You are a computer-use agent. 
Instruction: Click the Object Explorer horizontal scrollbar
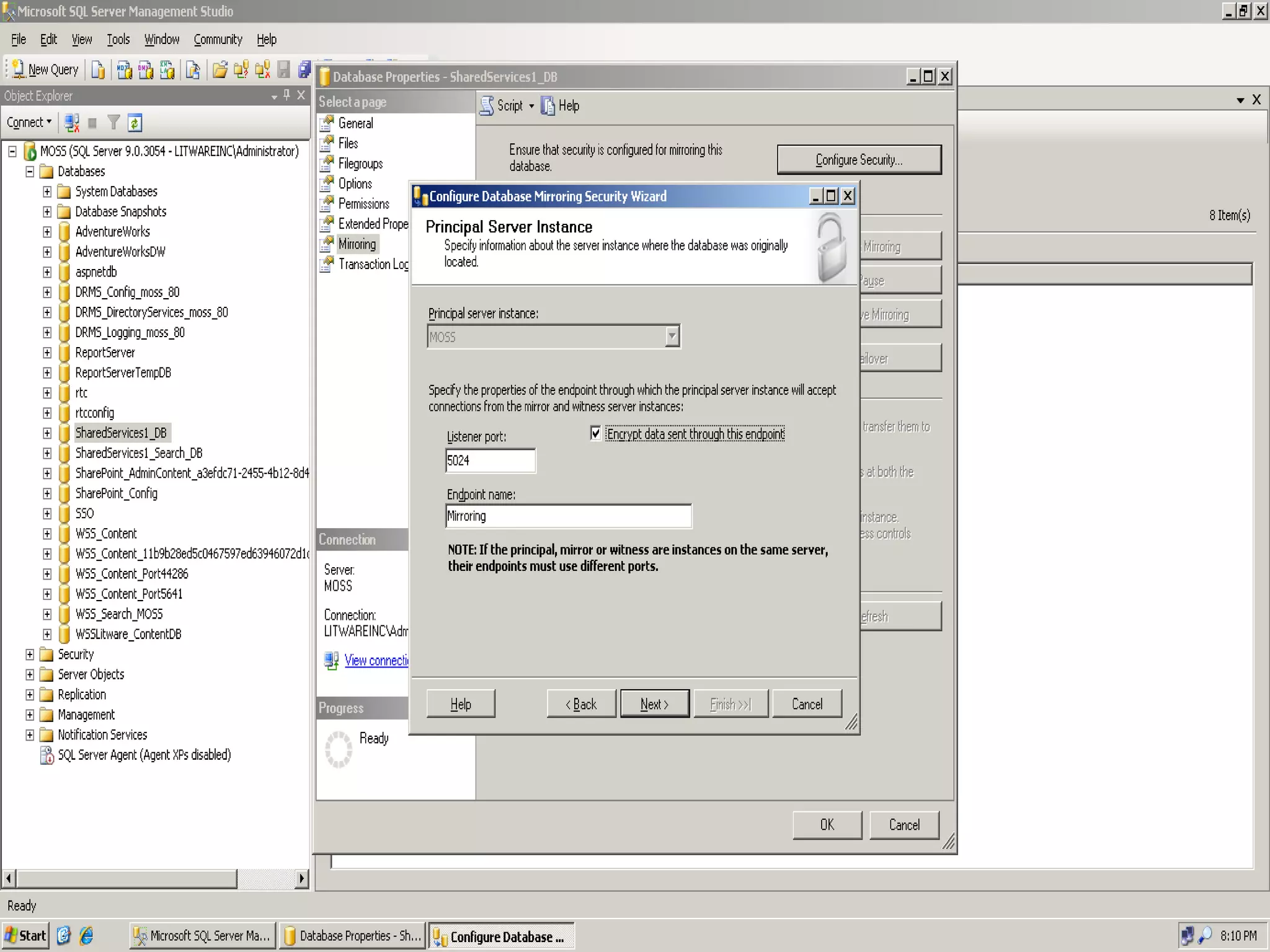[x=127, y=878]
